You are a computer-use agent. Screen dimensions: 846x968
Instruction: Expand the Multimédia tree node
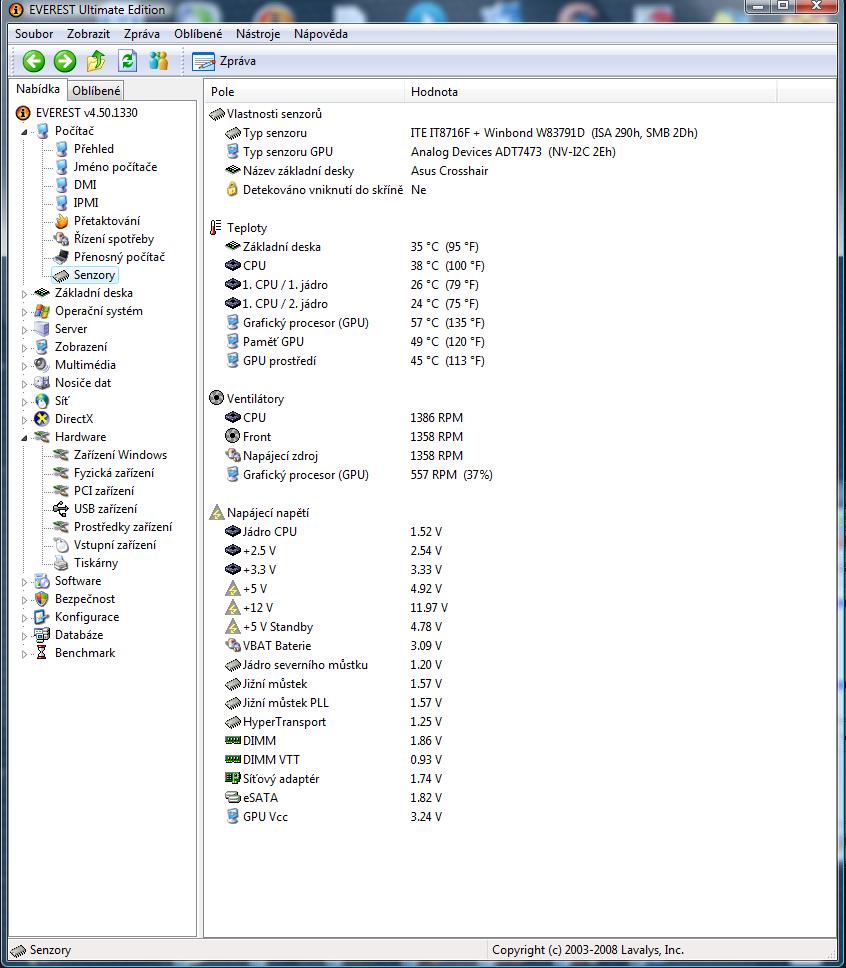coord(25,365)
